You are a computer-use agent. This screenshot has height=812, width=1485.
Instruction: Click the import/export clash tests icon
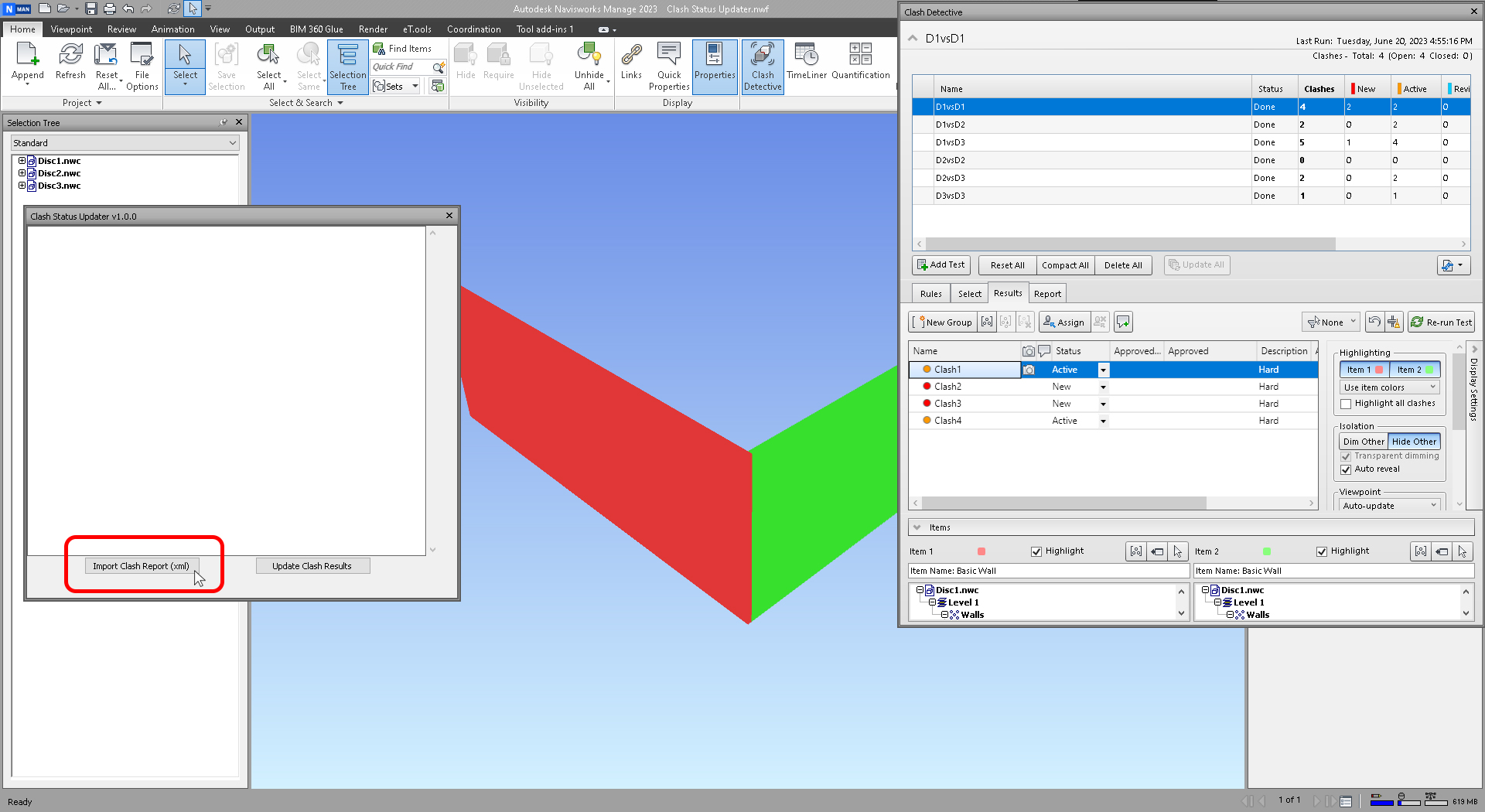click(1453, 265)
